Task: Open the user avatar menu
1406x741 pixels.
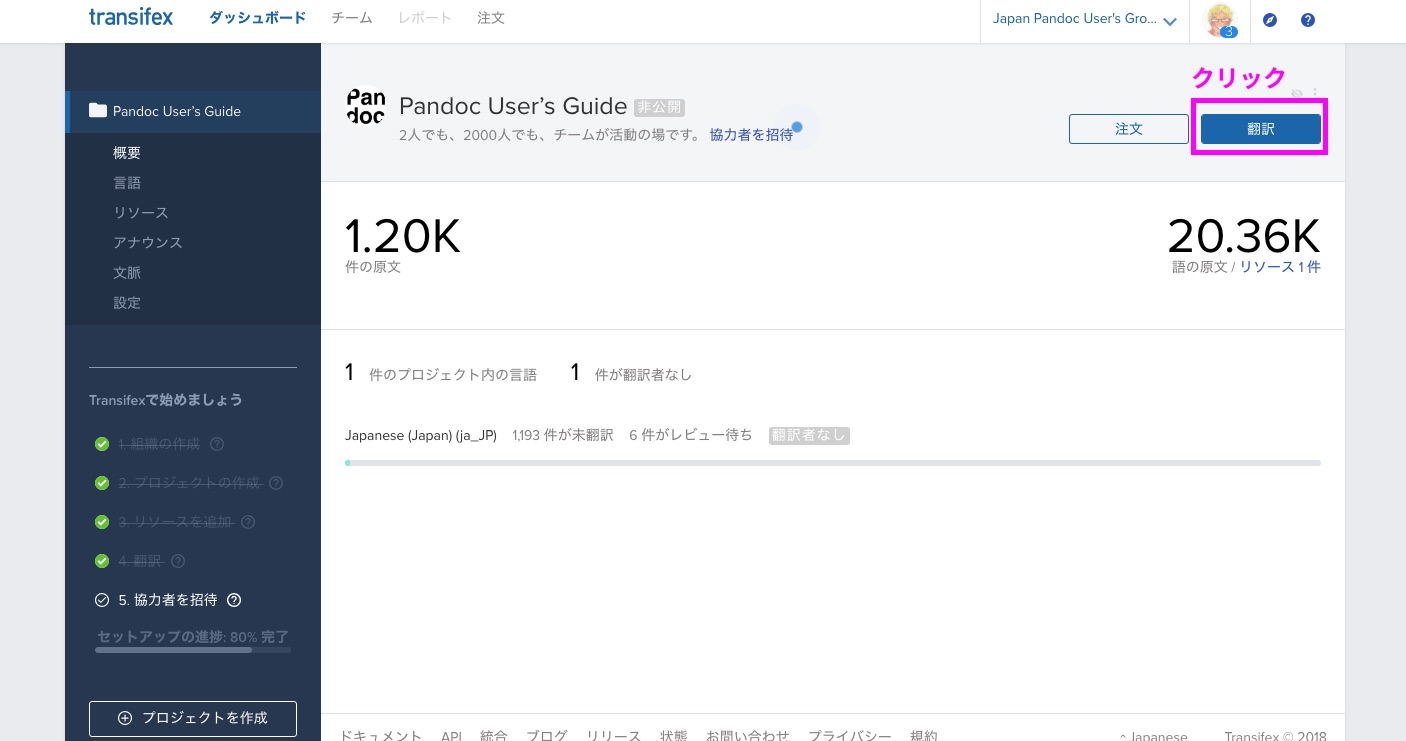Action: pos(1220,19)
